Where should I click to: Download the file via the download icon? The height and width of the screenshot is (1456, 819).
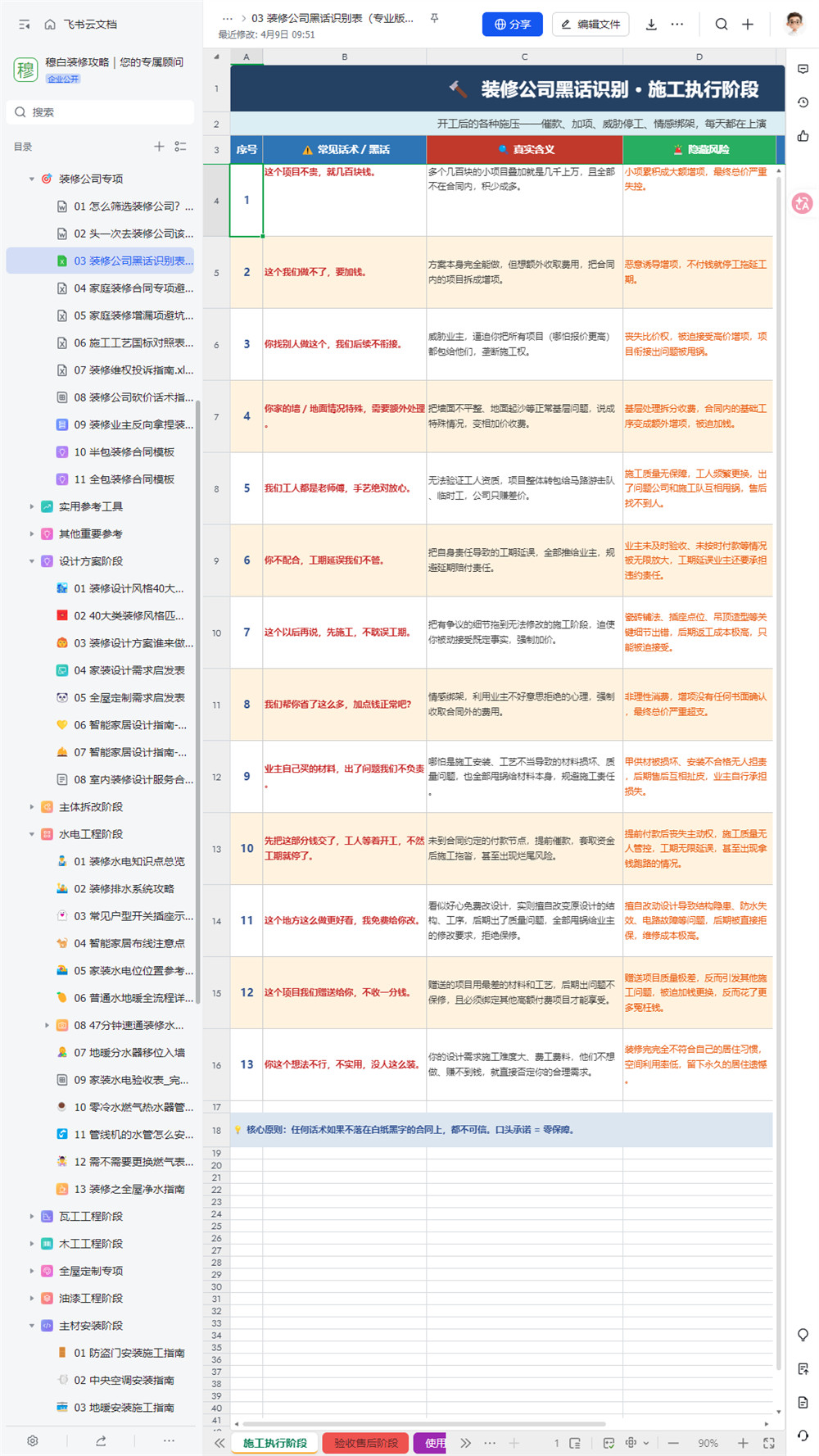[x=651, y=25]
